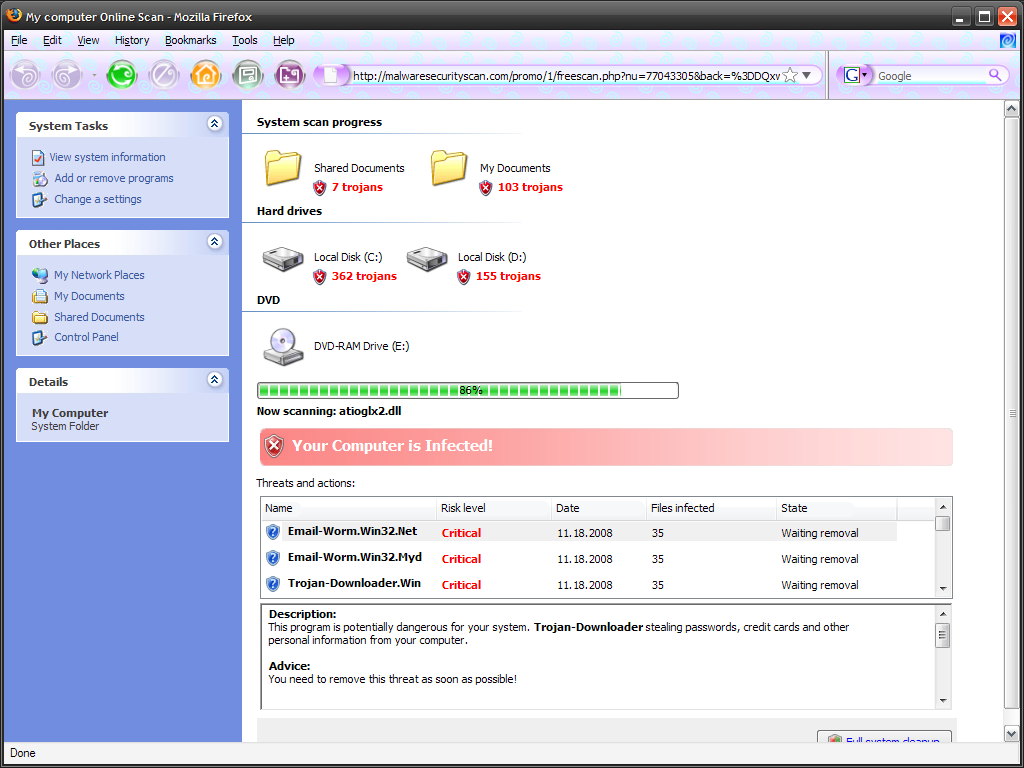The image size is (1024, 768).
Task: Click the 86% scan progress bar
Action: tap(467, 390)
